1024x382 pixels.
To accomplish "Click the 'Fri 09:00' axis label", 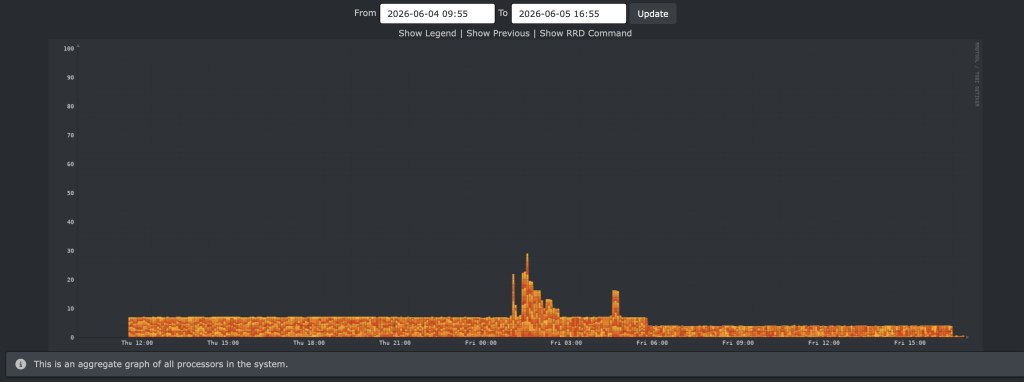I will tap(737, 343).
